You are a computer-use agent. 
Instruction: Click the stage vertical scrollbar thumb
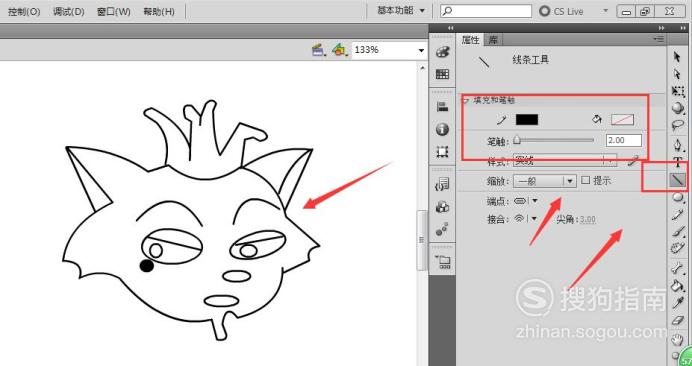point(422,241)
